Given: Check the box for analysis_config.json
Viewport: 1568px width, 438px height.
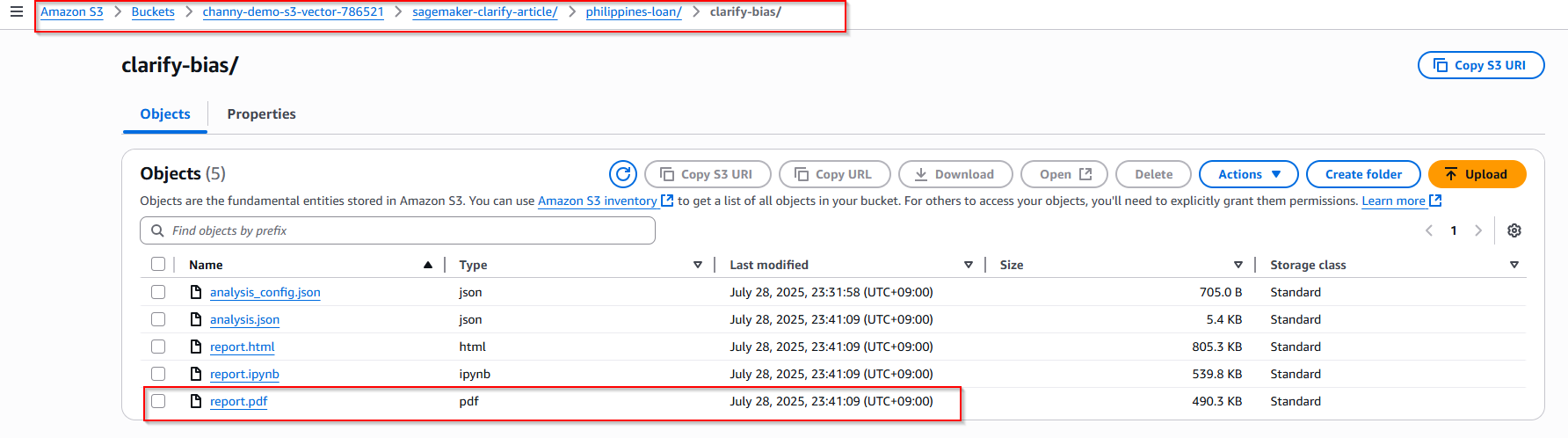Looking at the screenshot, I should [x=158, y=292].
